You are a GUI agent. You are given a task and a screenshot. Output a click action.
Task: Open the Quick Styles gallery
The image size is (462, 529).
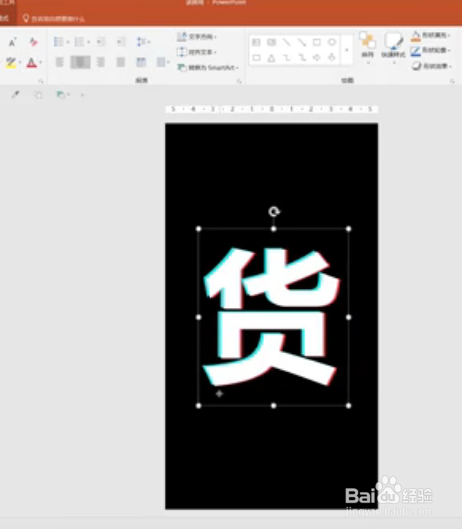(x=393, y=47)
